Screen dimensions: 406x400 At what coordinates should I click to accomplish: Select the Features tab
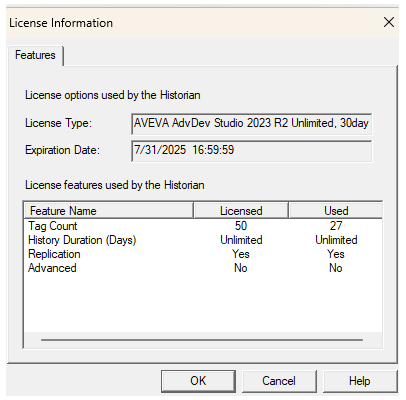click(35, 55)
